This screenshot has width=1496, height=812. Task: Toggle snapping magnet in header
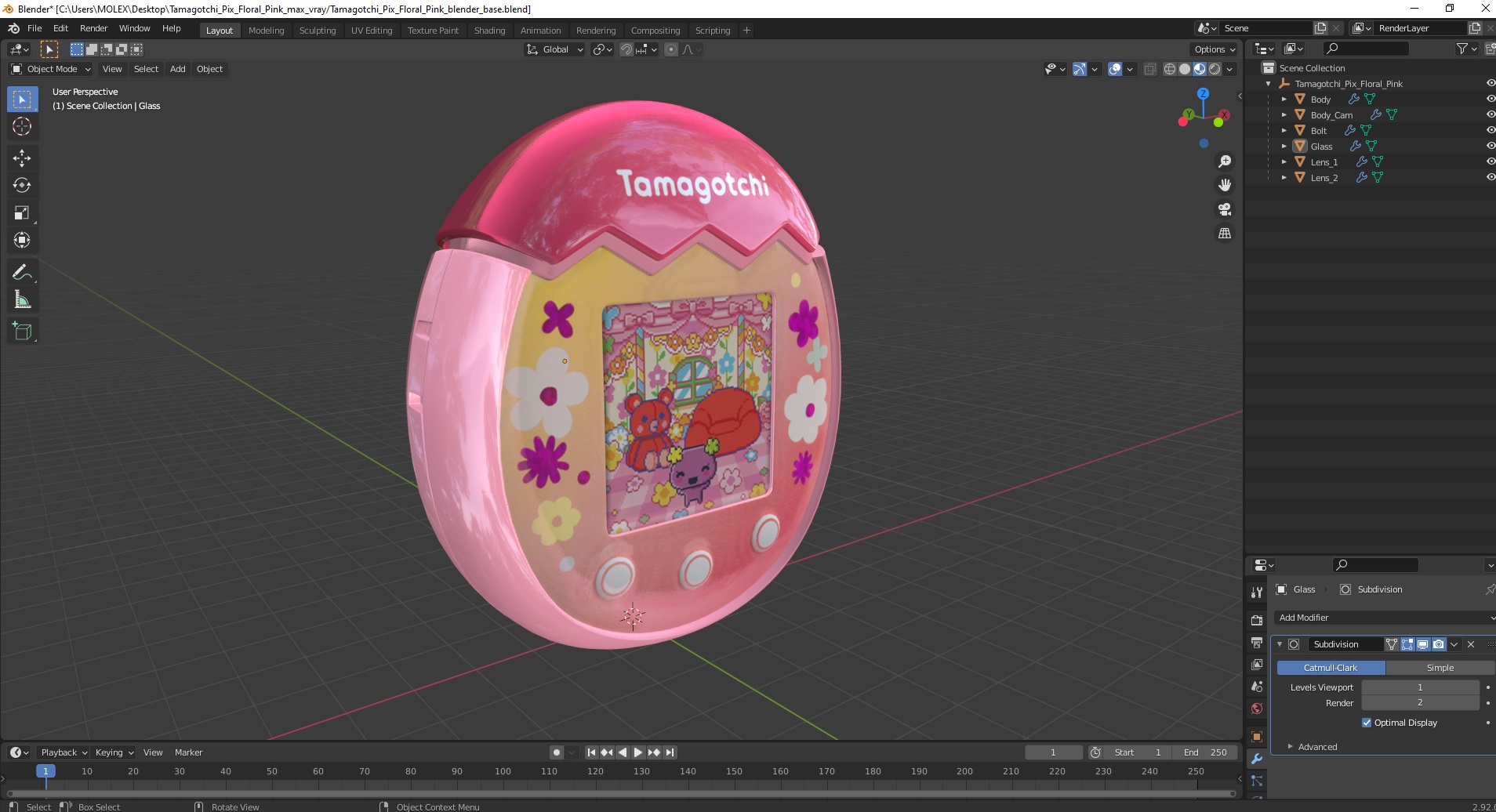[626, 49]
